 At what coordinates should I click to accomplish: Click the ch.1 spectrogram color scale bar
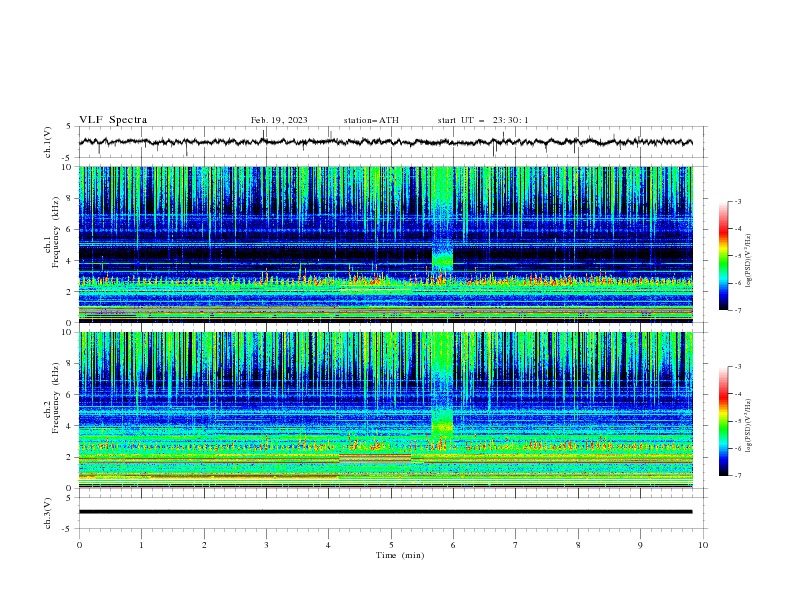(x=724, y=256)
